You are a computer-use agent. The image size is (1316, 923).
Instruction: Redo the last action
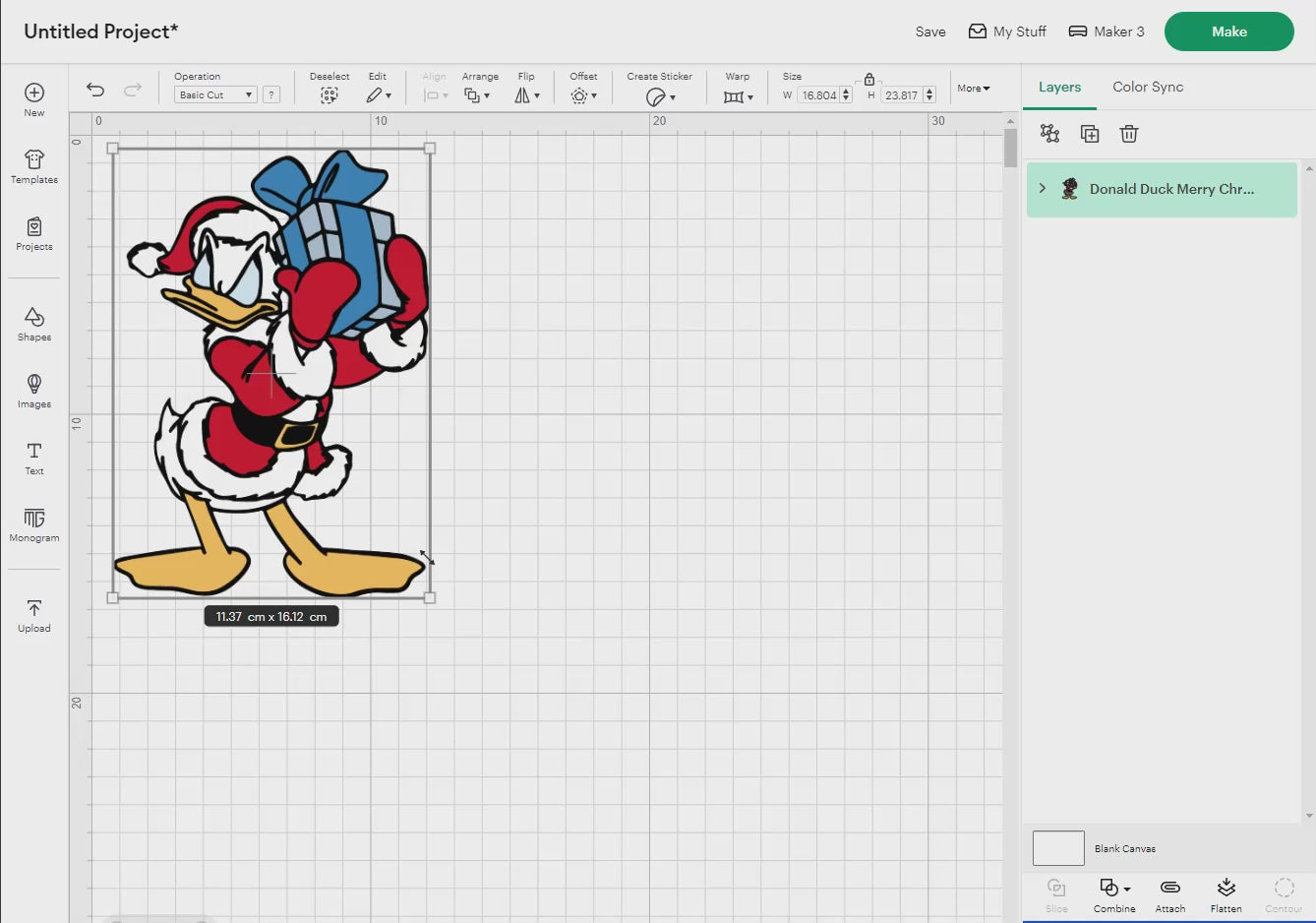(x=132, y=90)
